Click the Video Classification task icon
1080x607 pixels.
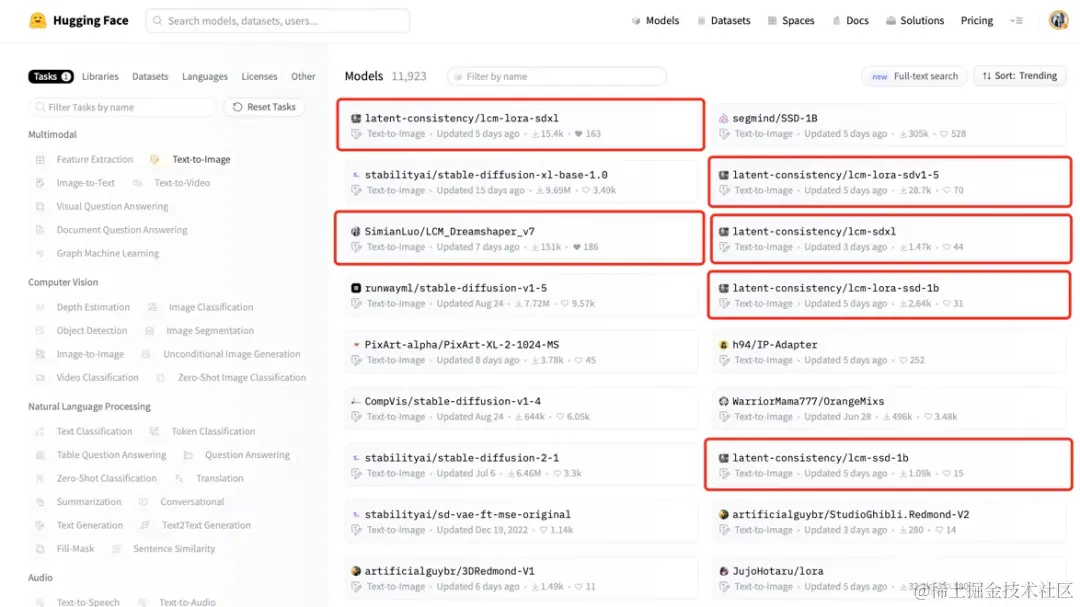pyautogui.click(x=40, y=378)
